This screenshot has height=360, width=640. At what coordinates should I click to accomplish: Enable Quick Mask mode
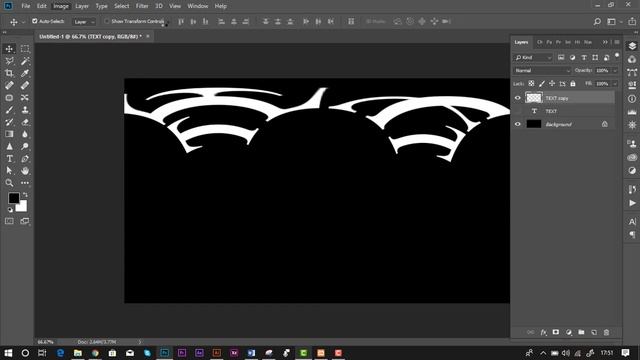9,221
